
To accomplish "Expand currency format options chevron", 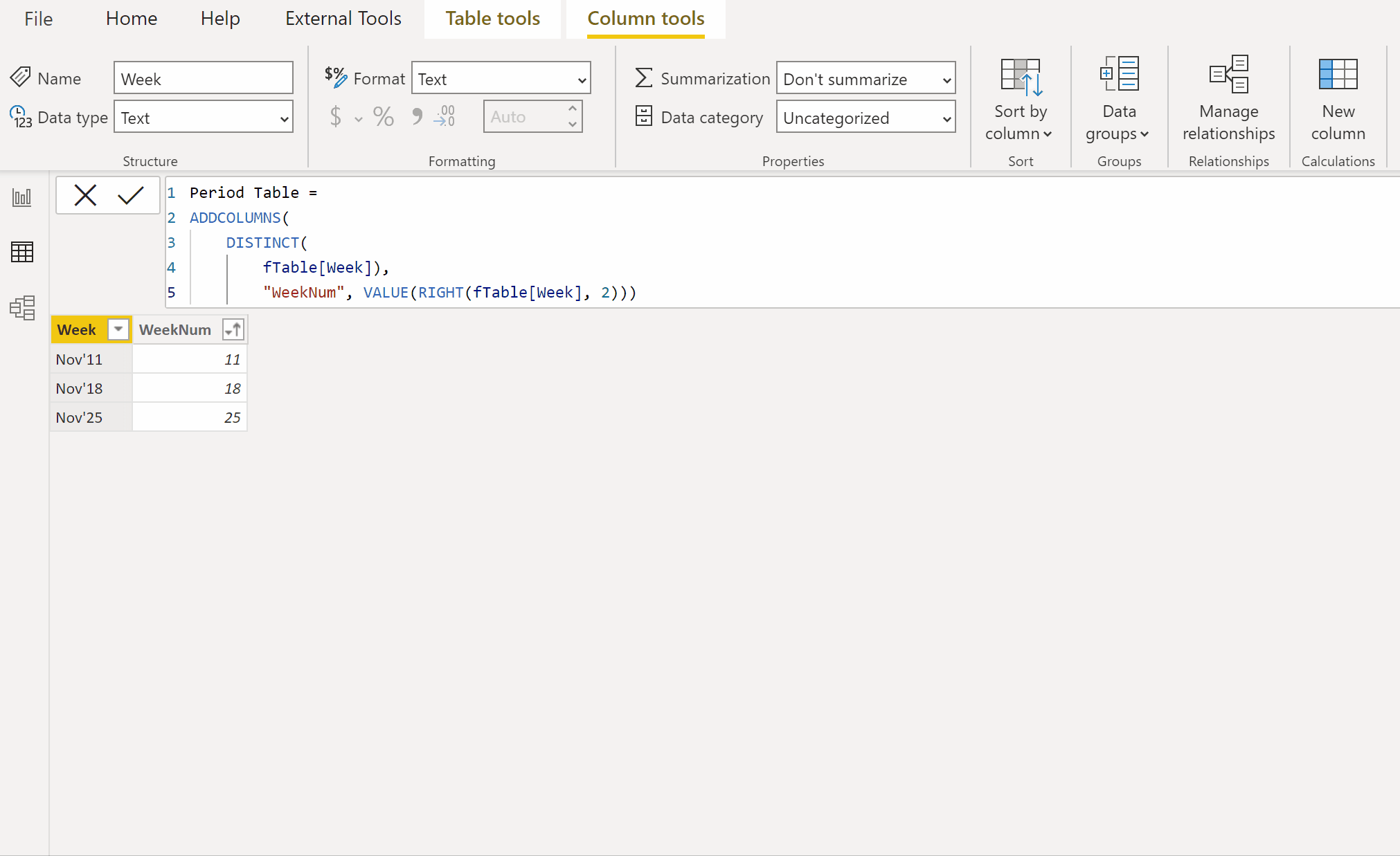I will pyautogui.click(x=359, y=119).
